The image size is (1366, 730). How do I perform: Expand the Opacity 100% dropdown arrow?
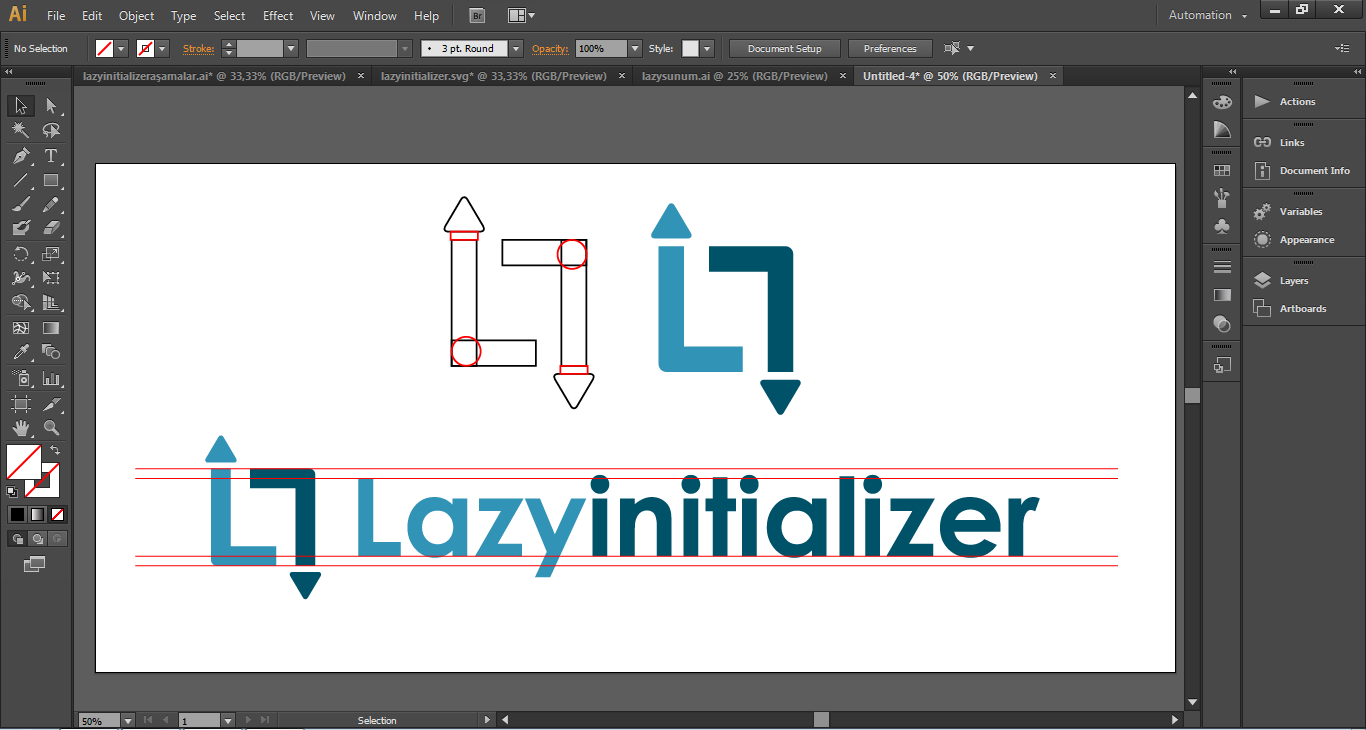click(634, 48)
